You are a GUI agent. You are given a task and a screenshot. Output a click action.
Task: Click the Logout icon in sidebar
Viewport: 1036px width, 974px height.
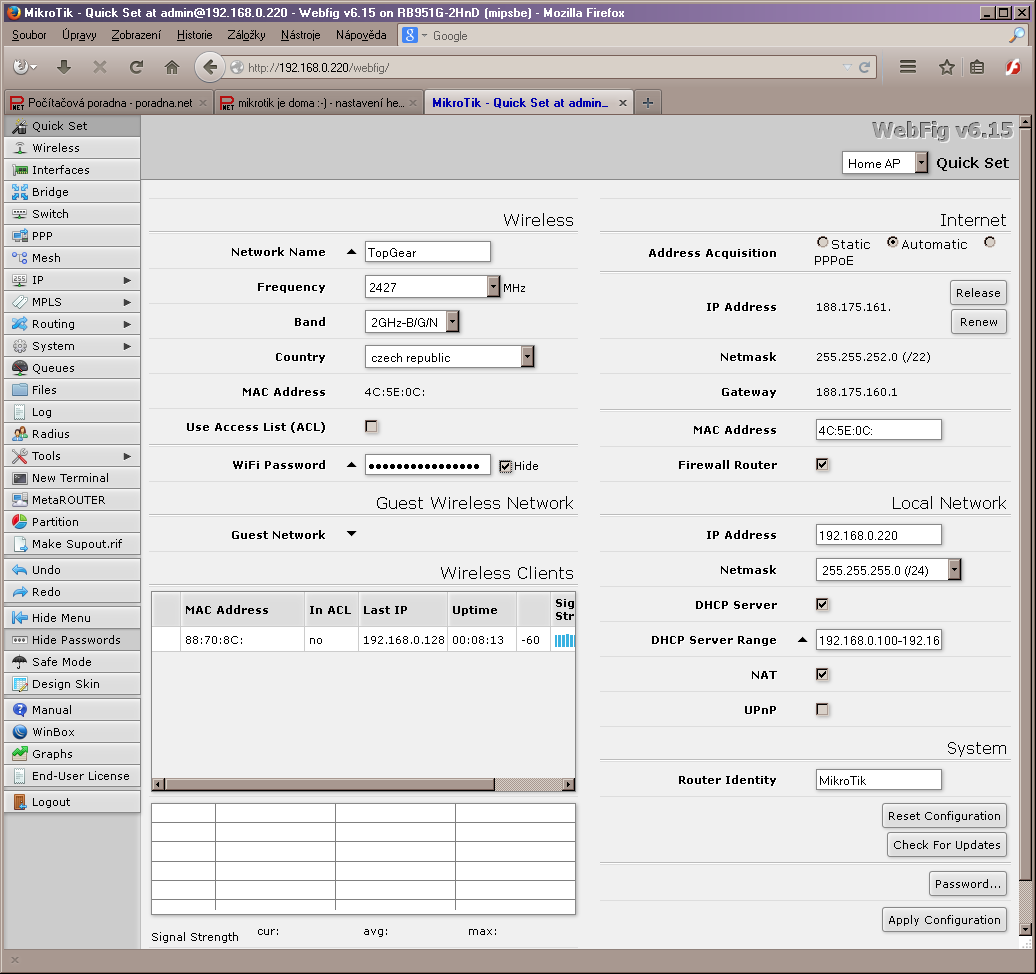click(20, 802)
